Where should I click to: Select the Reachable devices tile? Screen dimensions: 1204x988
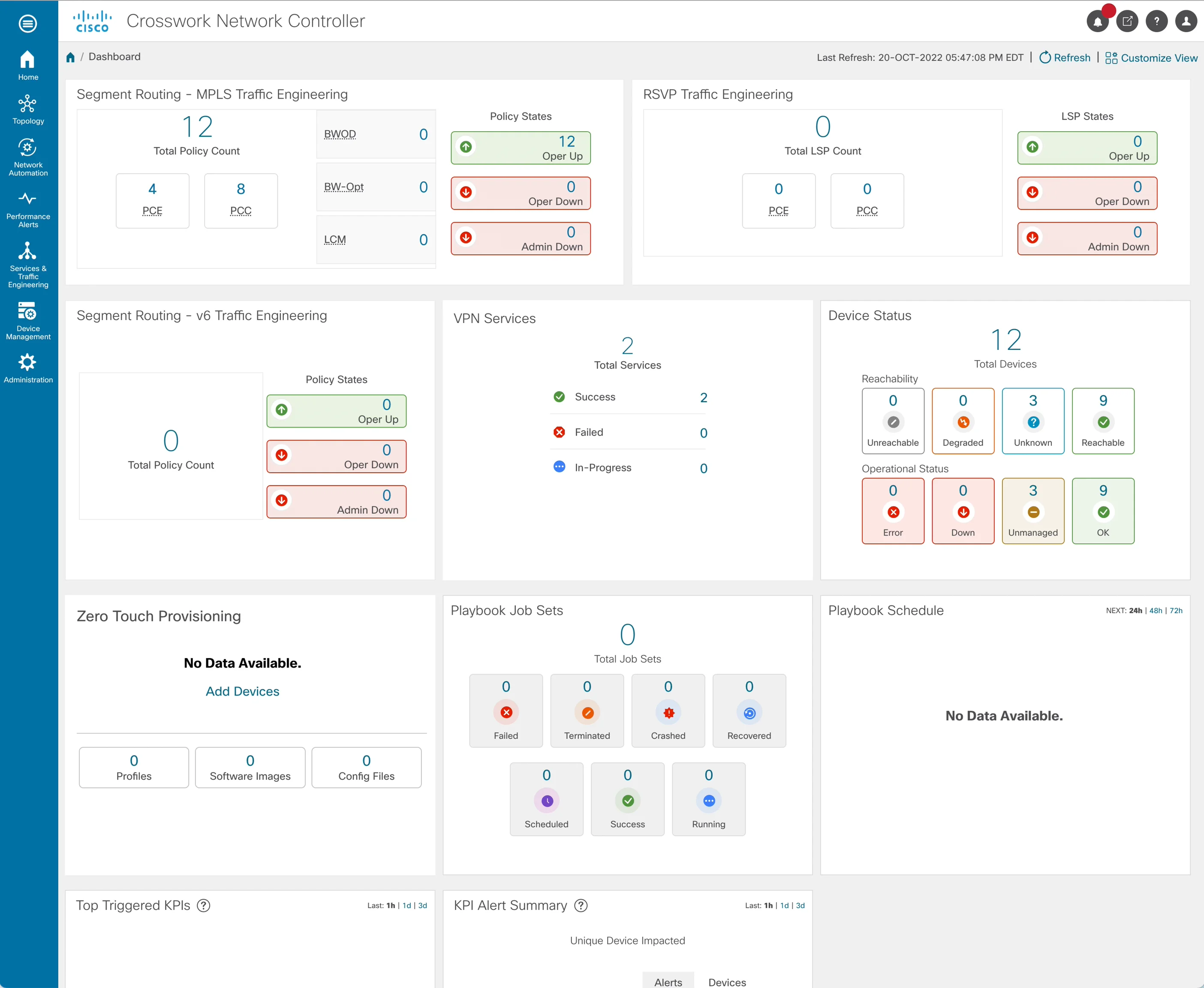click(x=1103, y=421)
